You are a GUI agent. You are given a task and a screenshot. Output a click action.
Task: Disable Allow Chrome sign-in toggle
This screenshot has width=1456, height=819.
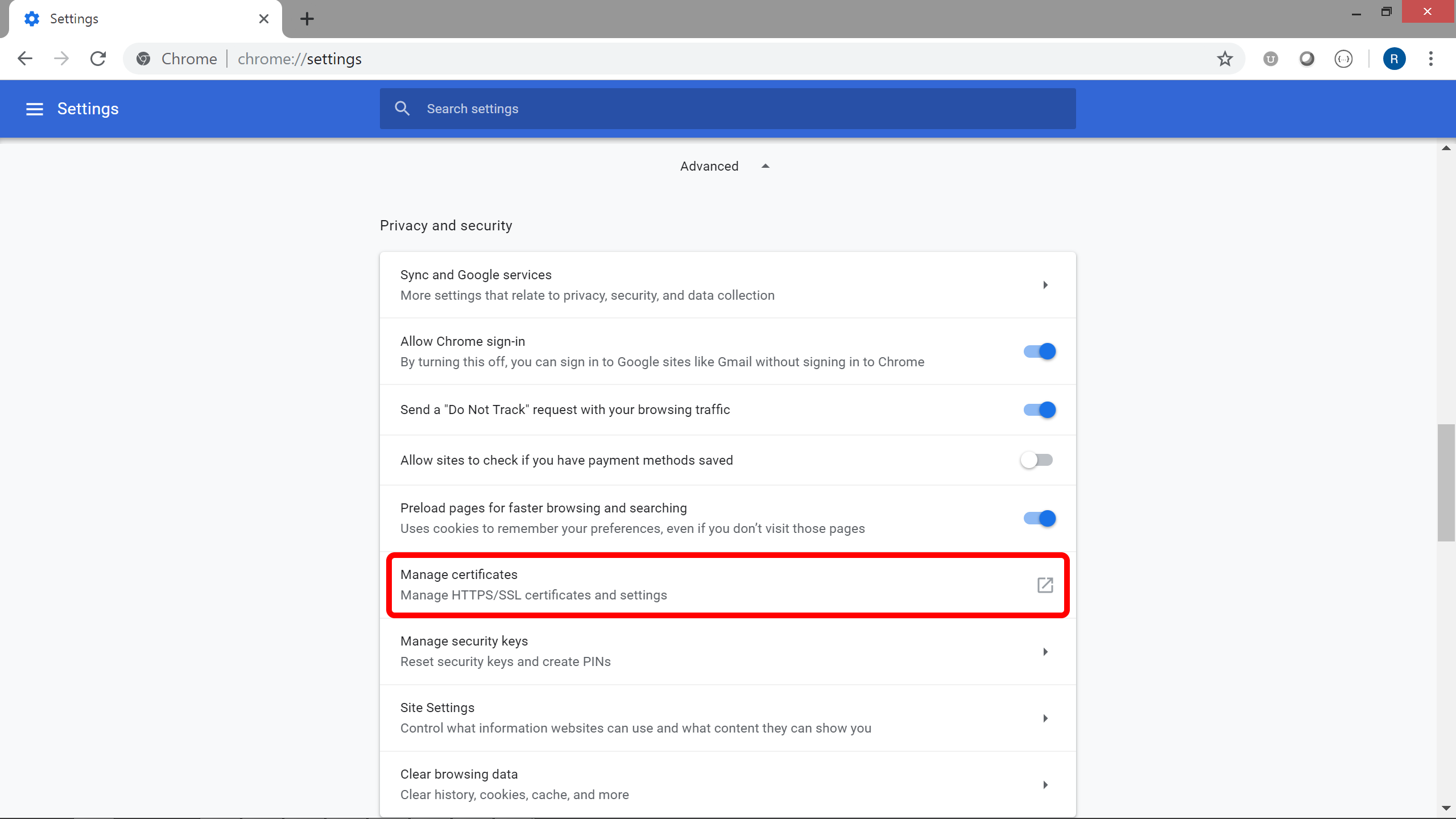[x=1039, y=351]
